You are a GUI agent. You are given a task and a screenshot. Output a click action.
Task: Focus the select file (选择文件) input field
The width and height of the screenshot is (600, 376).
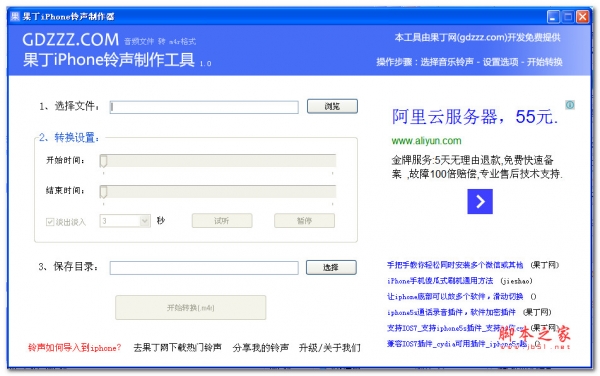(x=204, y=107)
